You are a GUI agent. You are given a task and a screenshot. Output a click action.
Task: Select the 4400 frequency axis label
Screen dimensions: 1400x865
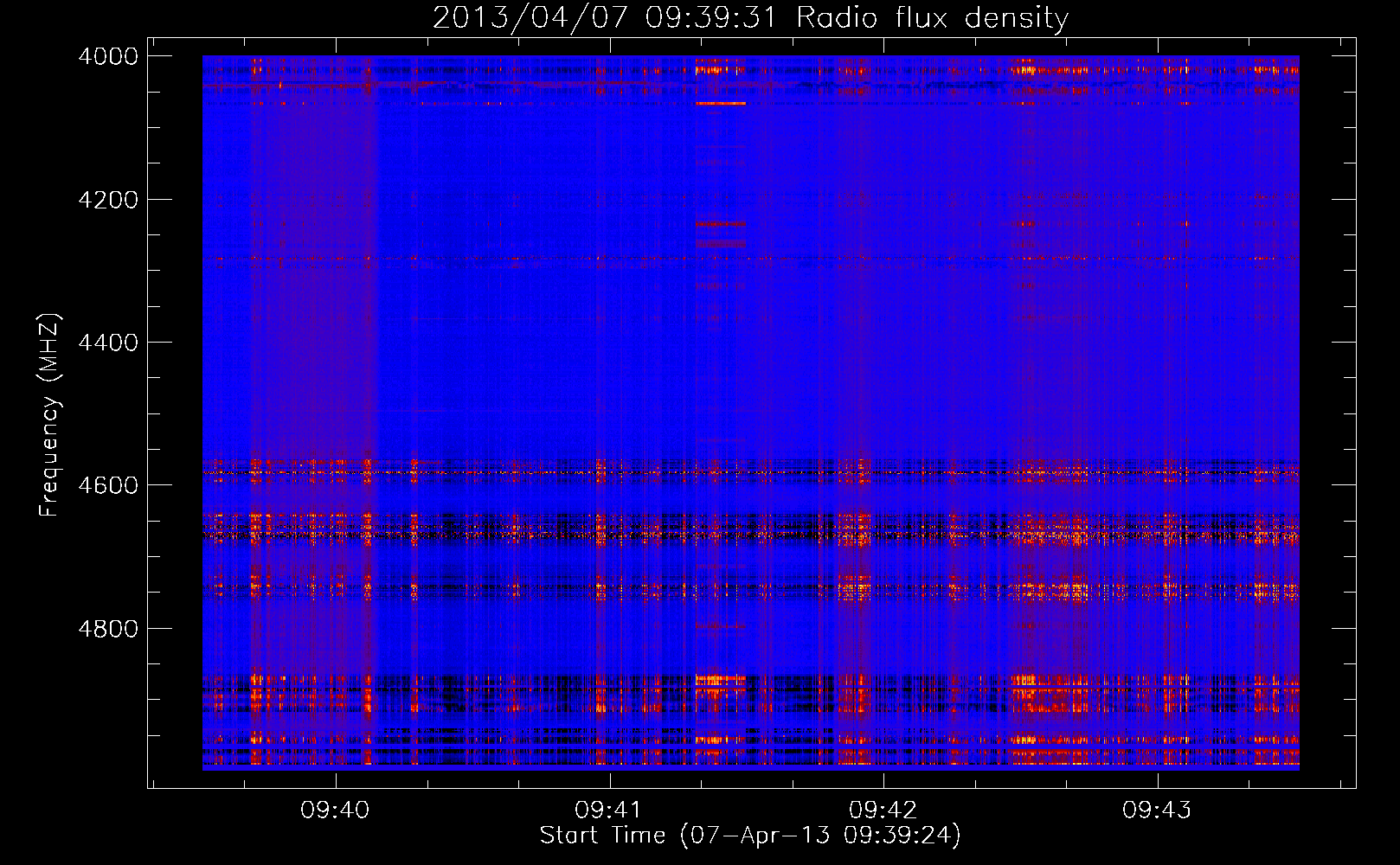(108, 343)
